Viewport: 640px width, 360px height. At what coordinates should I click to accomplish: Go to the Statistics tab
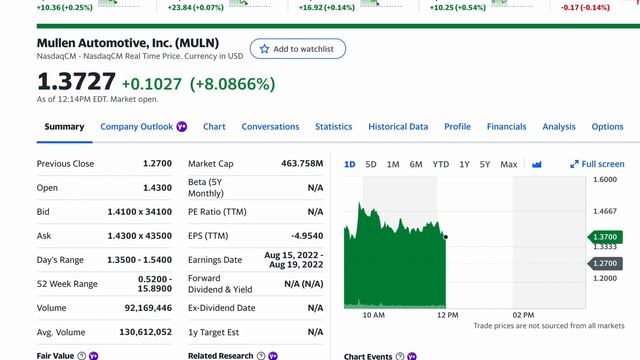click(333, 127)
